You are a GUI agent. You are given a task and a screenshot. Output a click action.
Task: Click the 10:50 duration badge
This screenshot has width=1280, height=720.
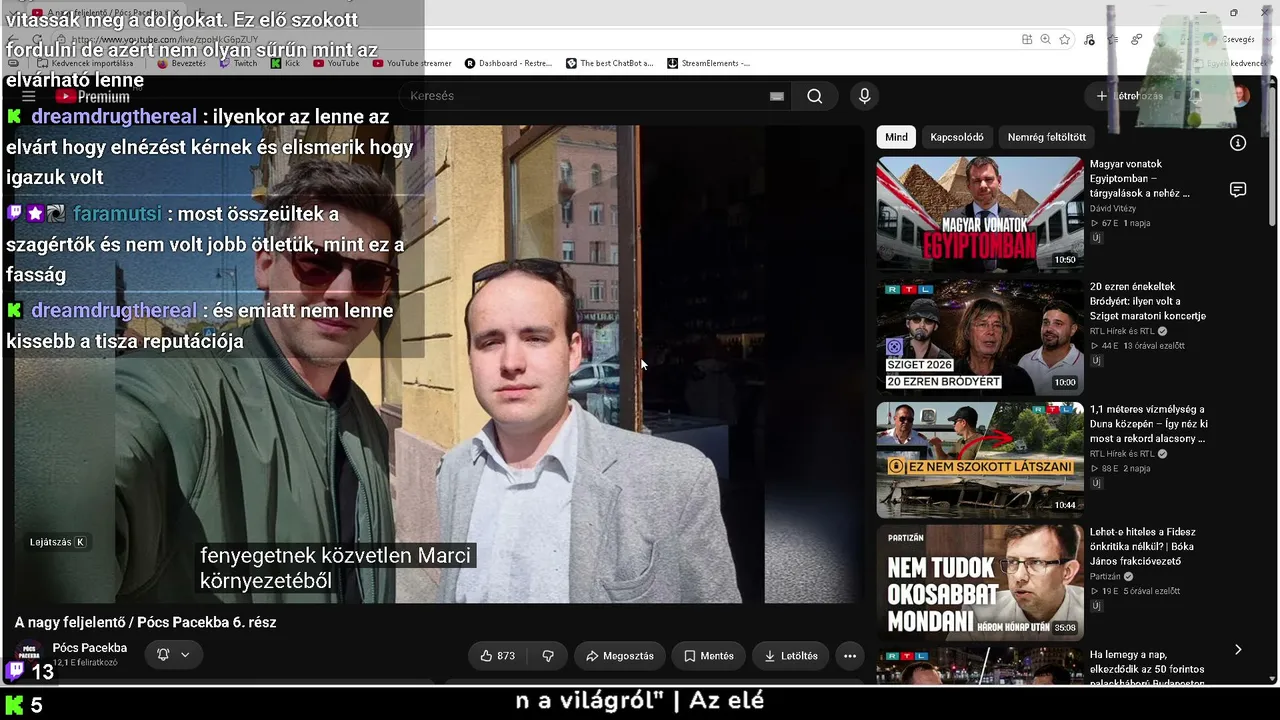(x=1065, y=260)
